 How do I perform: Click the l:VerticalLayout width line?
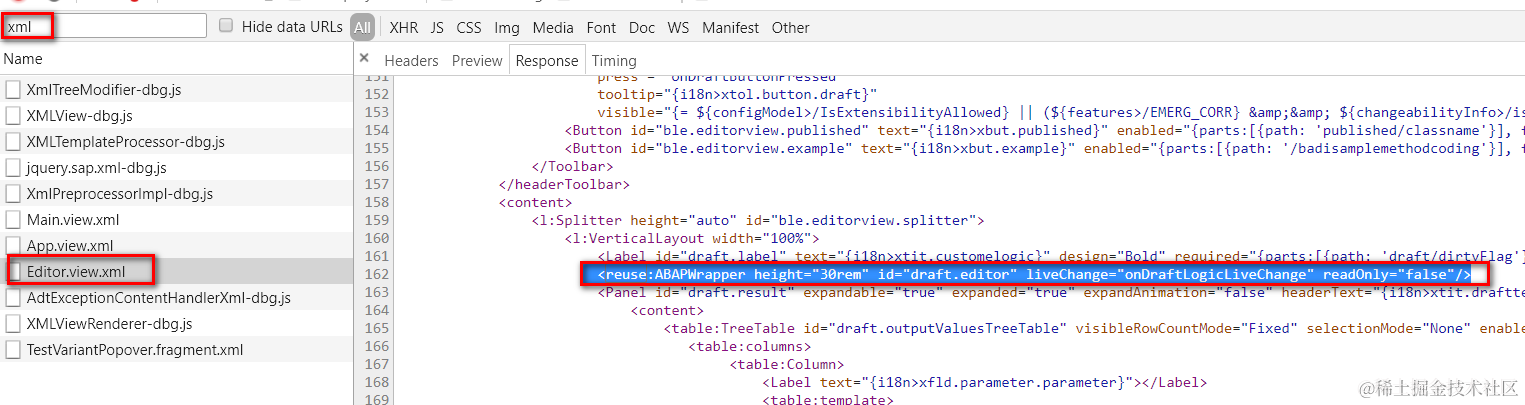point(692,238)
